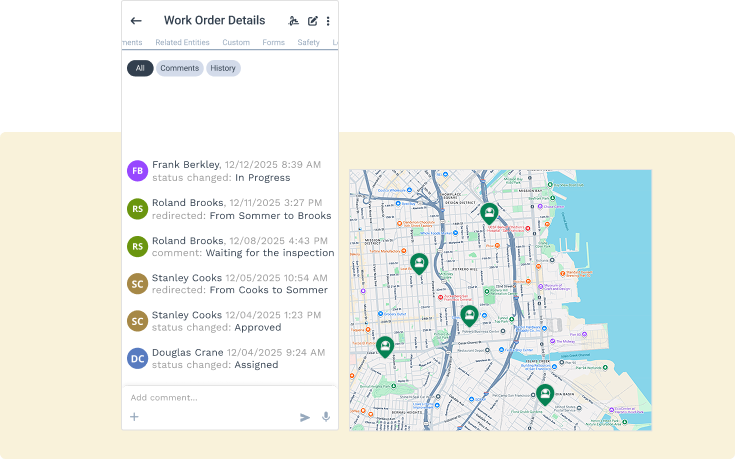
Task: Open the Custom tab
Action: click(236, 42)
